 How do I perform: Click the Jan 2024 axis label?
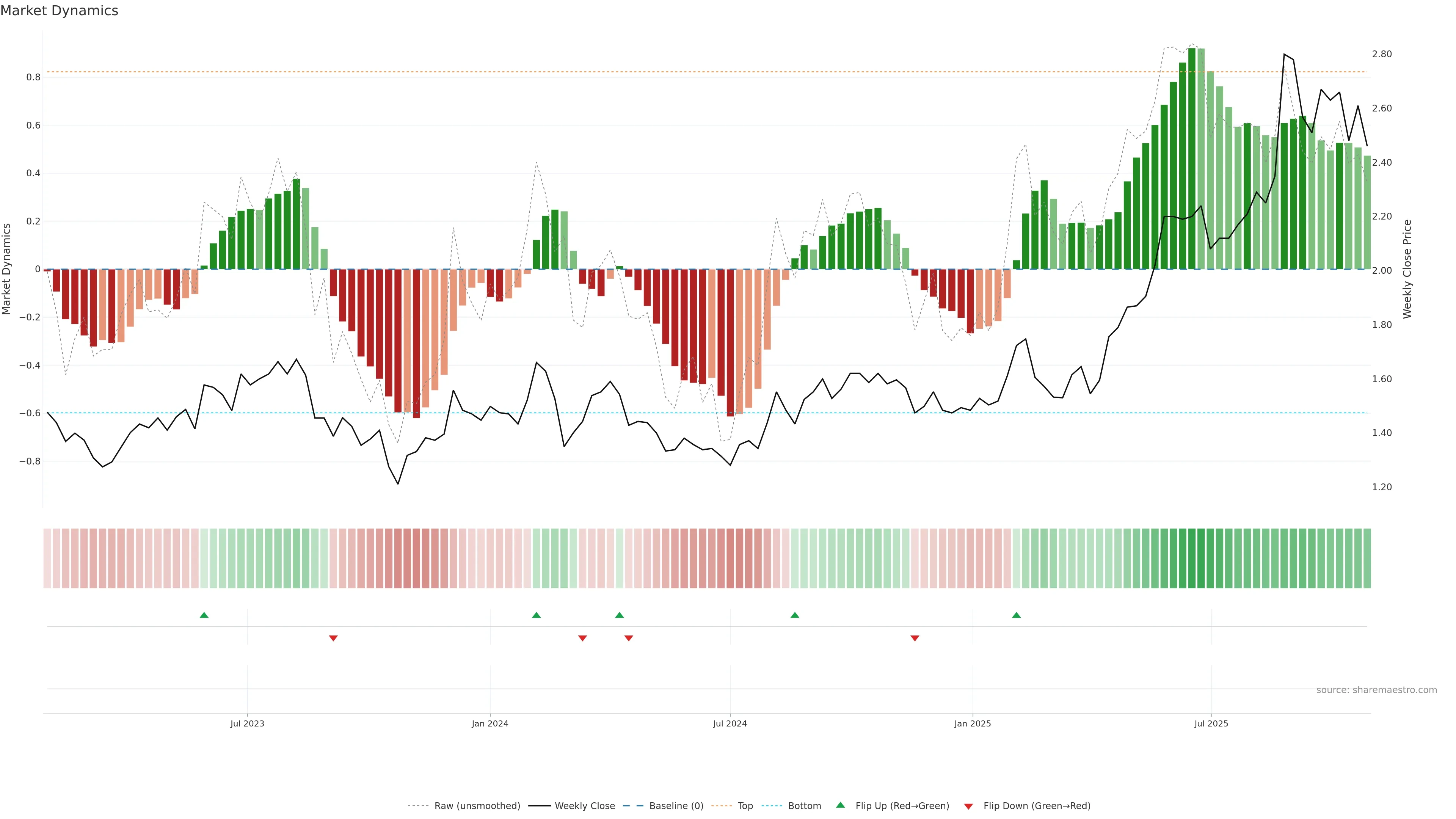[490, 723]
